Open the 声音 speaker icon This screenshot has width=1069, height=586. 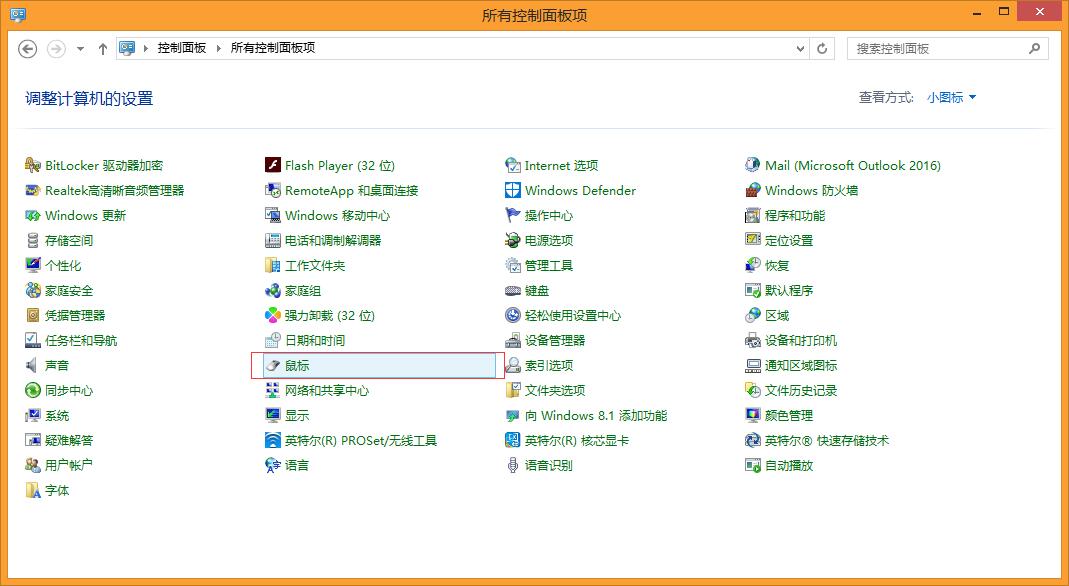tap(34, 366)
